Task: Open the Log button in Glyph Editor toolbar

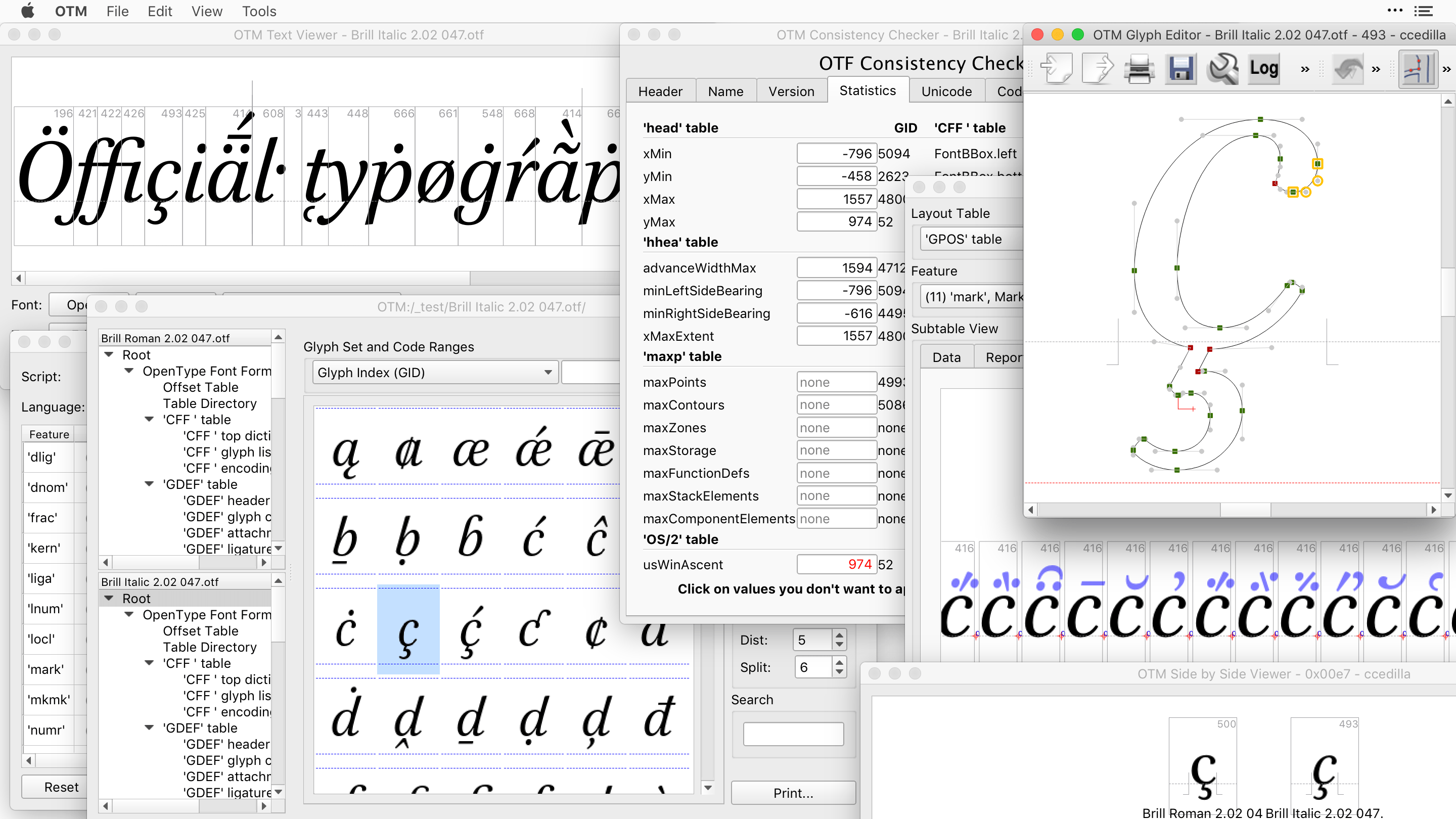Action: [x=1263, y=69]
